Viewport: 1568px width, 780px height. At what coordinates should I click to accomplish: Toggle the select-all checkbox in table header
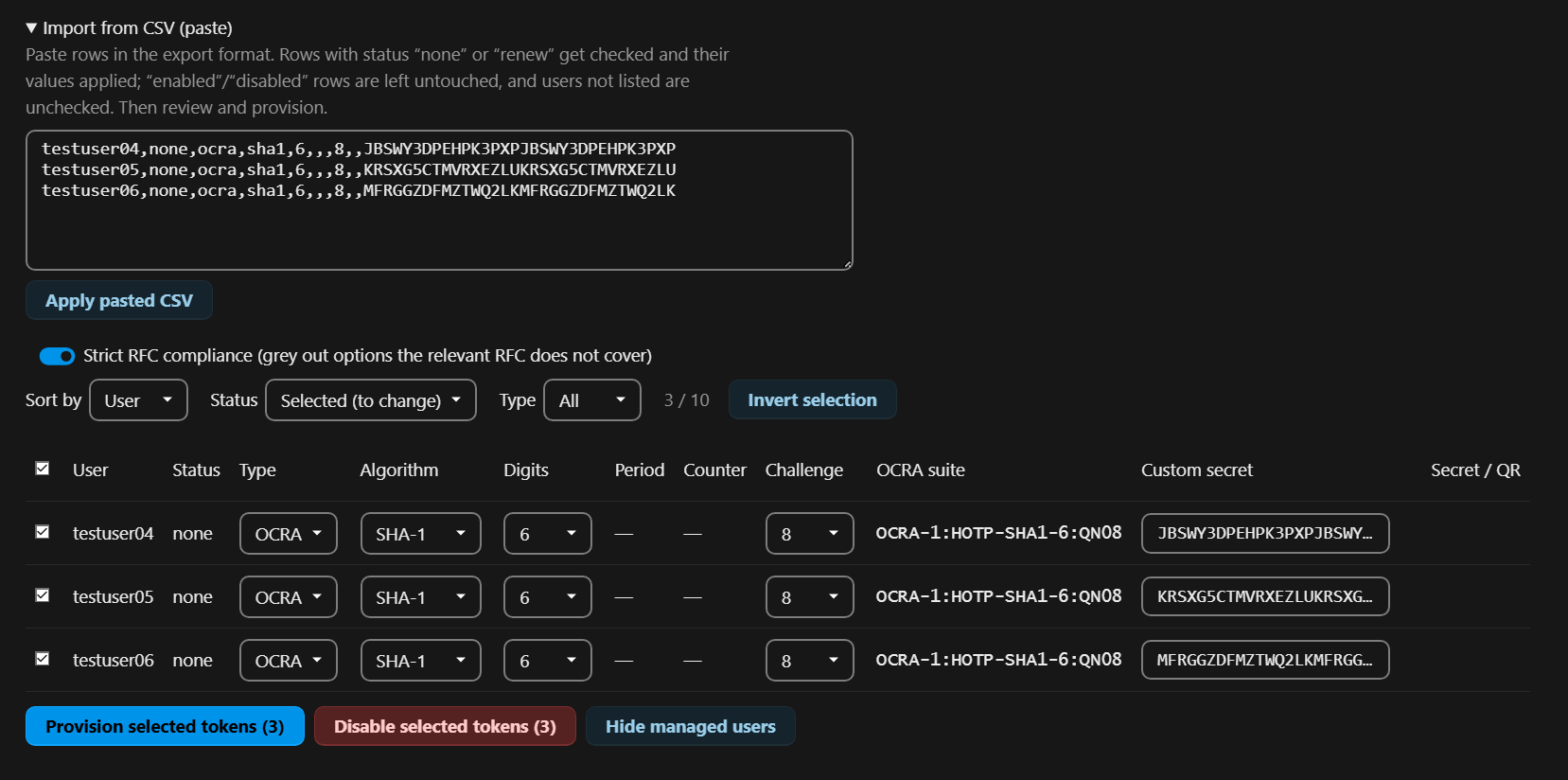pyautogui.click(x=43, y=469)
